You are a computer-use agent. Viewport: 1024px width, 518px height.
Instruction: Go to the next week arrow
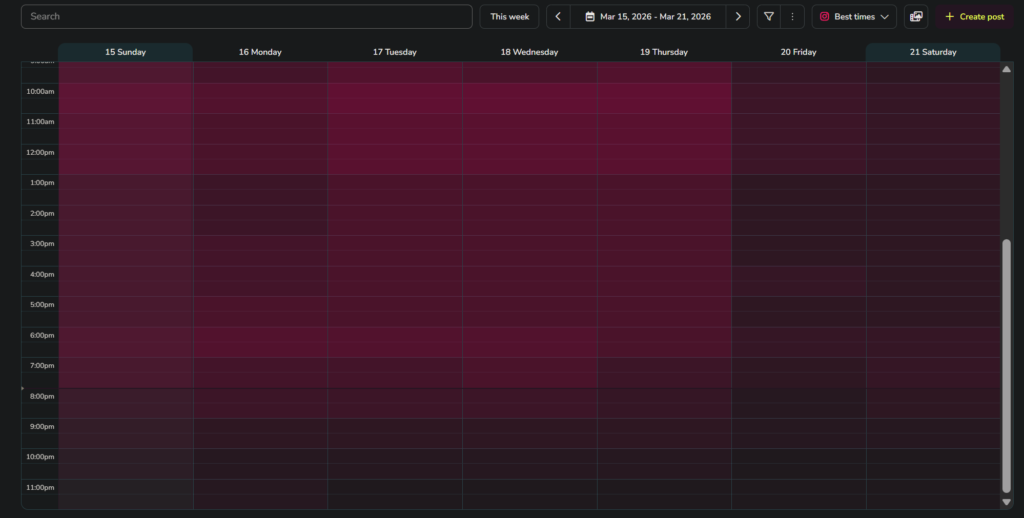[738, 17]
